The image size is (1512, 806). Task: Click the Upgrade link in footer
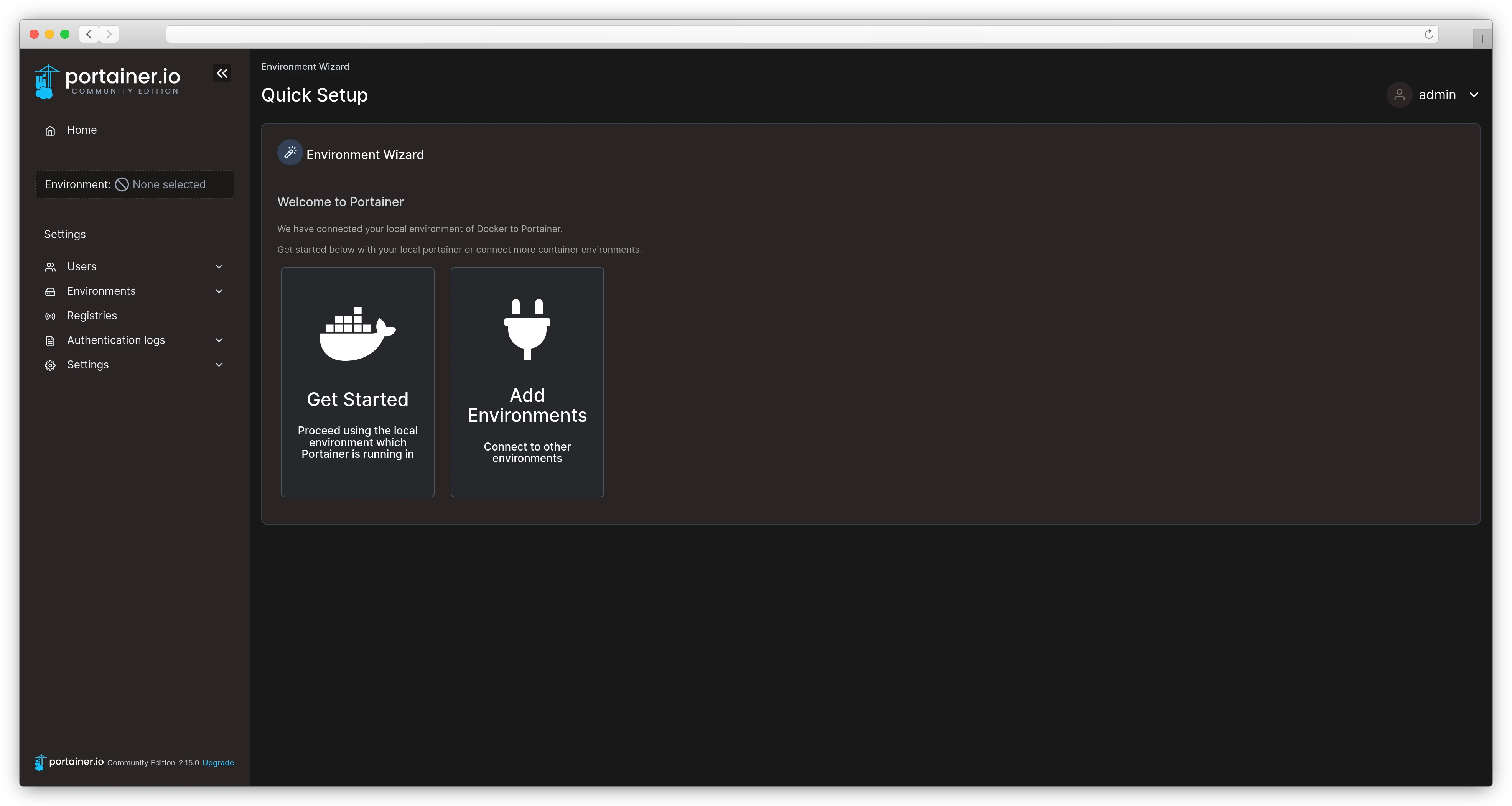[x=218, y=763]
